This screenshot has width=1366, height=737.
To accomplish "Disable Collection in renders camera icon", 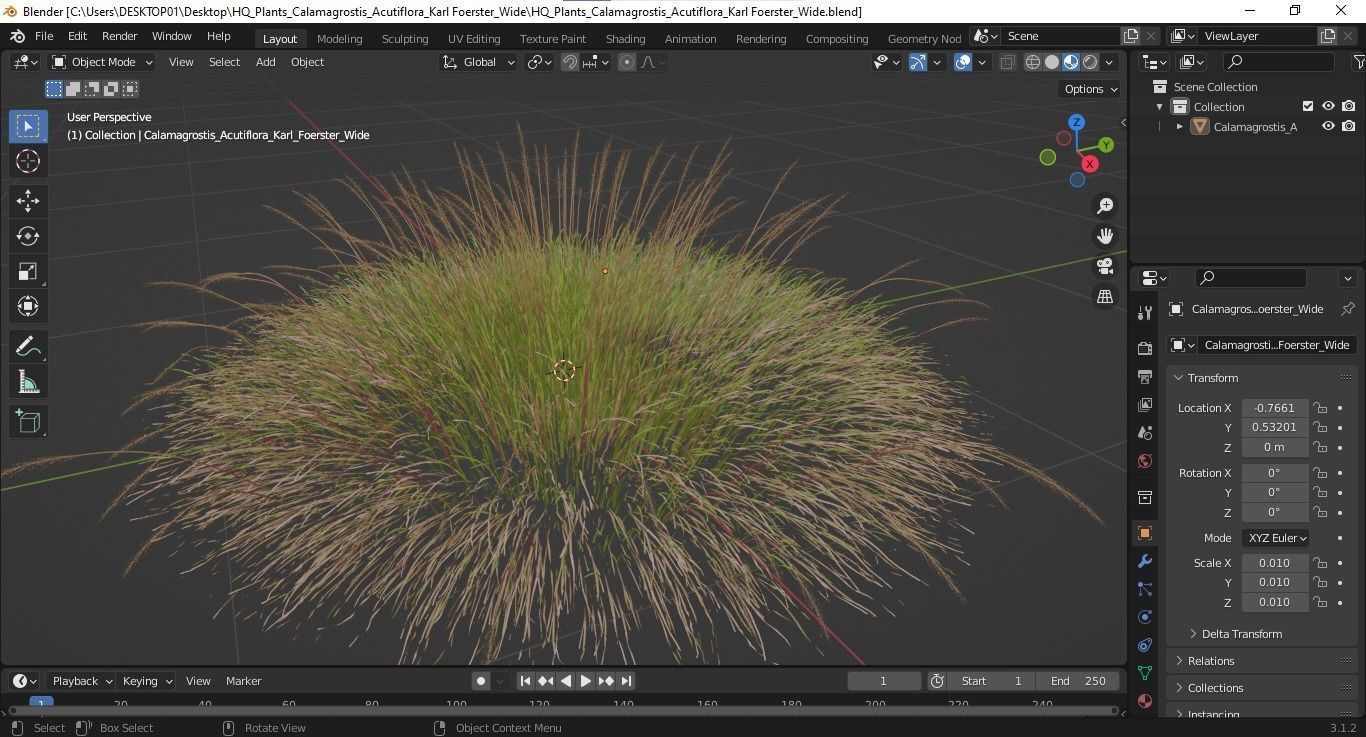I will (1349, 106).
